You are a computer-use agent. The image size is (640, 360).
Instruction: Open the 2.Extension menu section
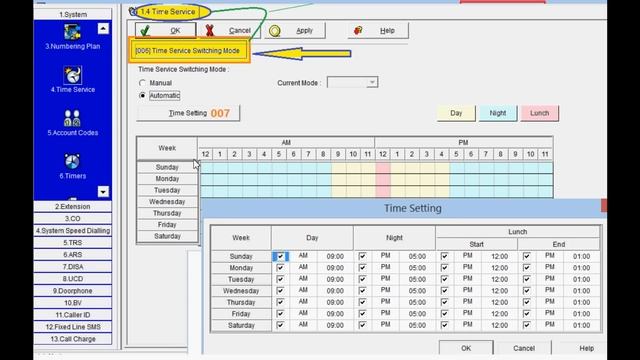click(73, 207)
